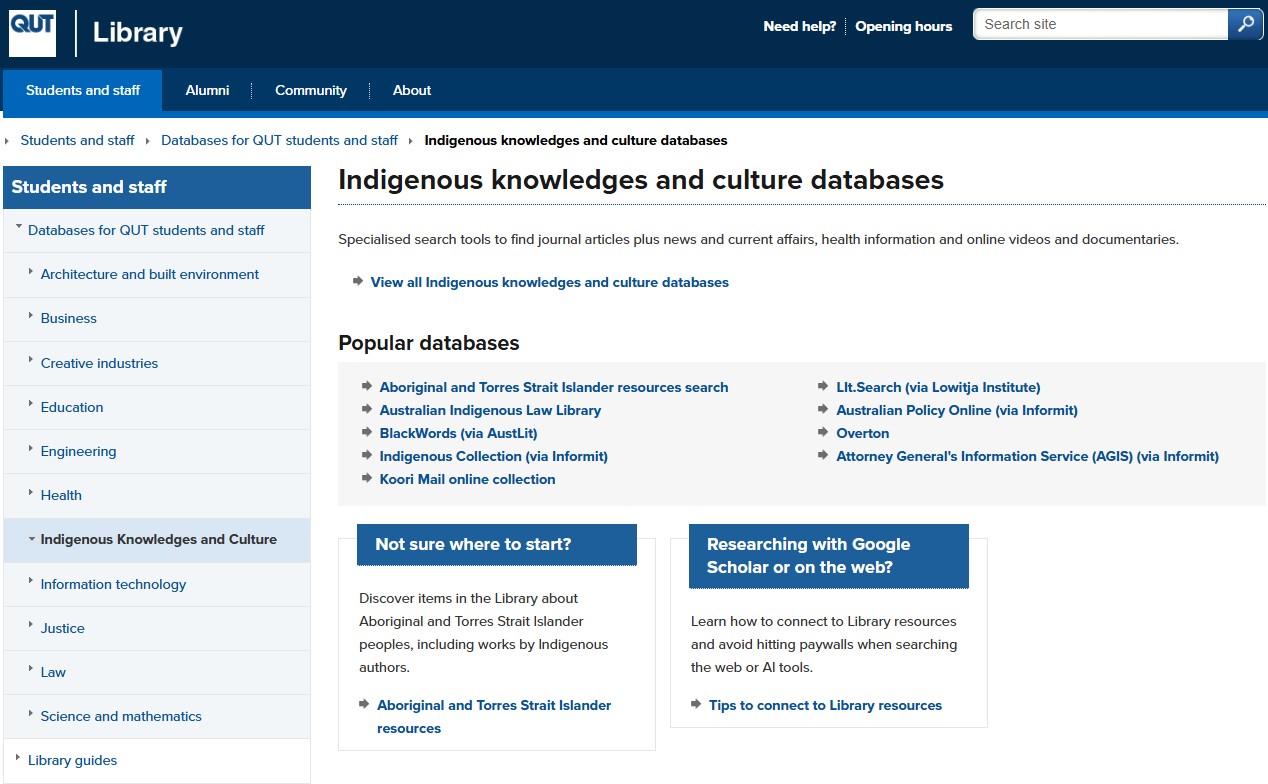This screenshot has width=1268, height=784.
Task: Select the Community tab
Action: tap(311, 90)
